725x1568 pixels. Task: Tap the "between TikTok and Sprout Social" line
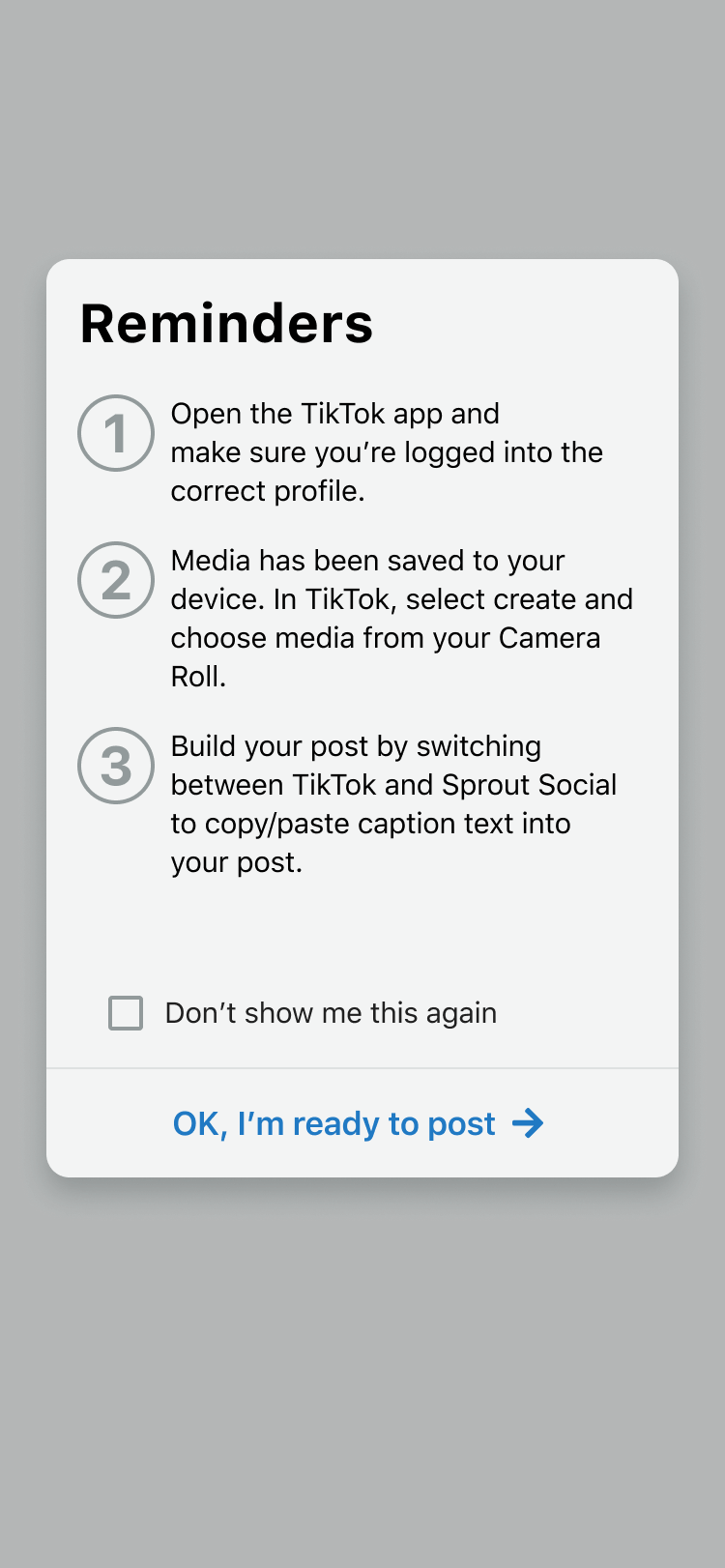(393, 785)
